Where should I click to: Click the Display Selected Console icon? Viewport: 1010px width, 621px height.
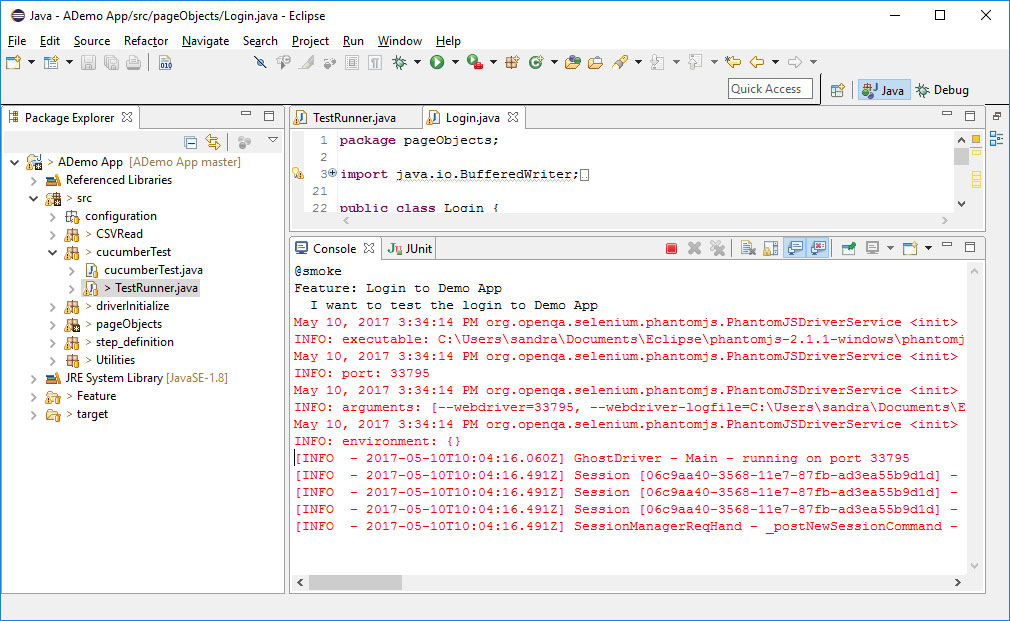(x=872, y=249)
